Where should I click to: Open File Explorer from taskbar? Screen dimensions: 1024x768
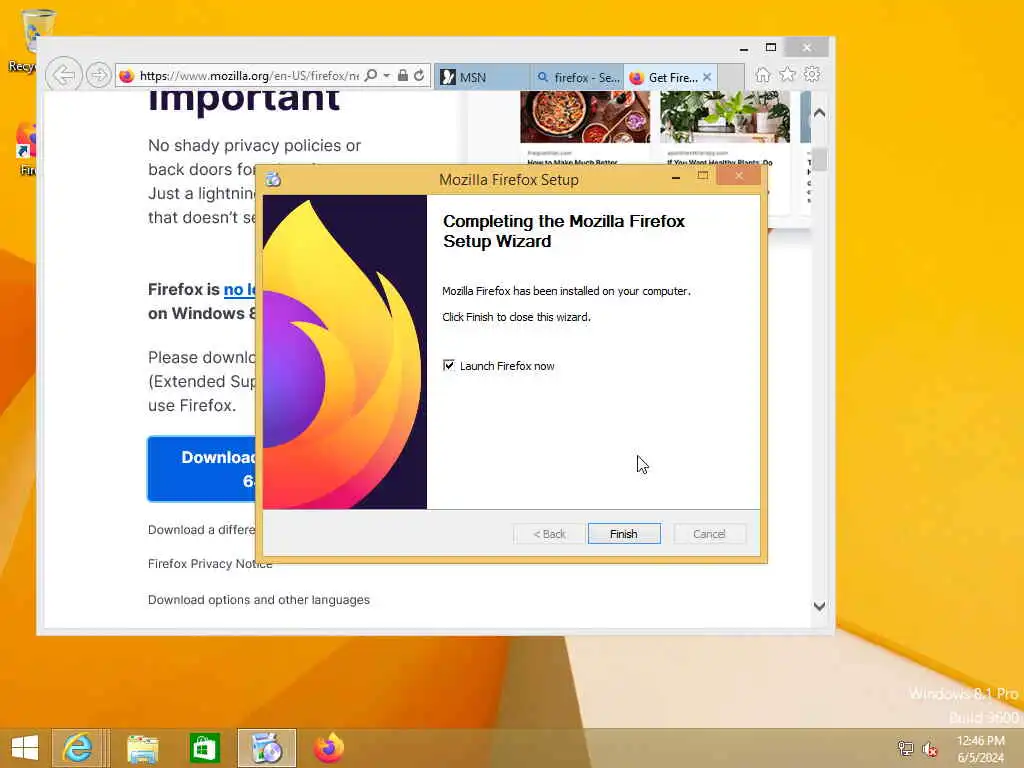tap(142, 748)
